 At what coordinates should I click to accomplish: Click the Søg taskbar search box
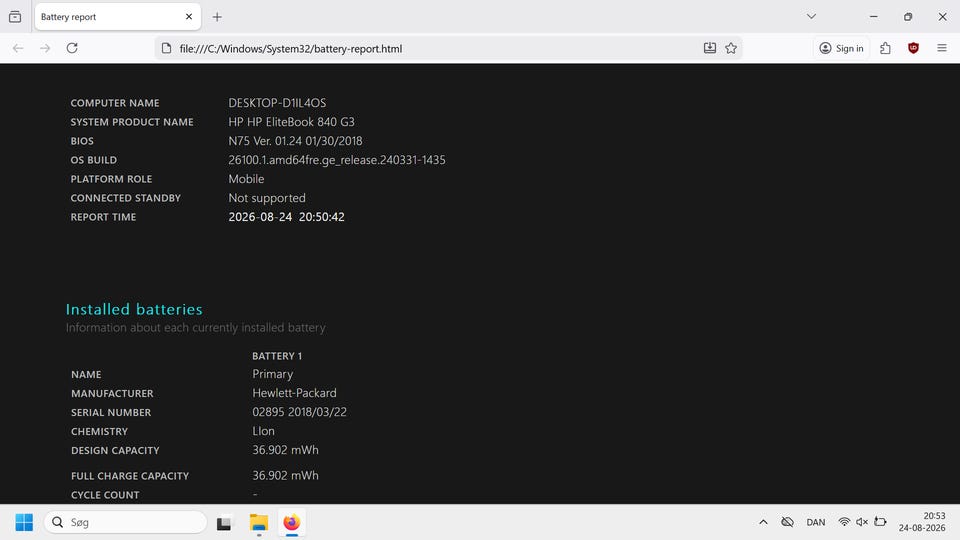(x=126, y=522)
